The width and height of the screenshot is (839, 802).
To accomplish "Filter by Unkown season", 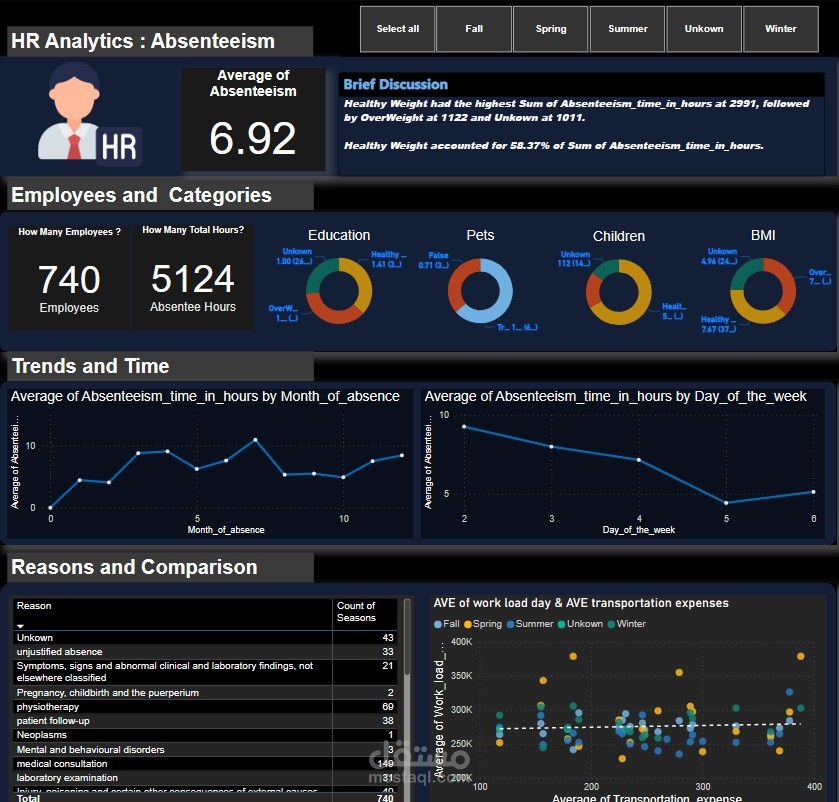I will (704, 29).
